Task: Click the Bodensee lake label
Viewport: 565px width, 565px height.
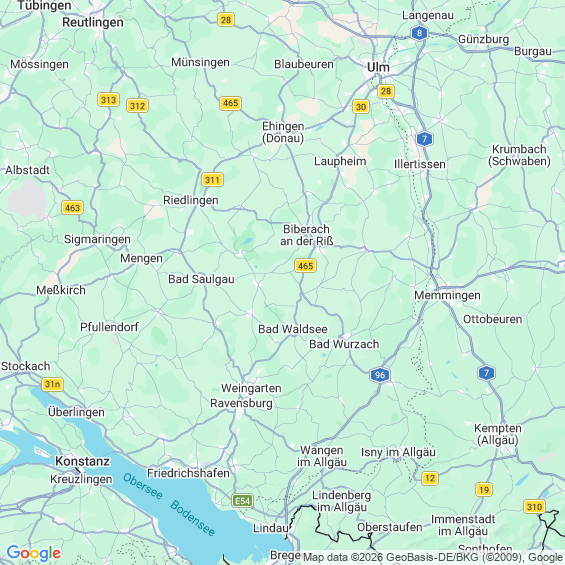Action: [192, 518]
